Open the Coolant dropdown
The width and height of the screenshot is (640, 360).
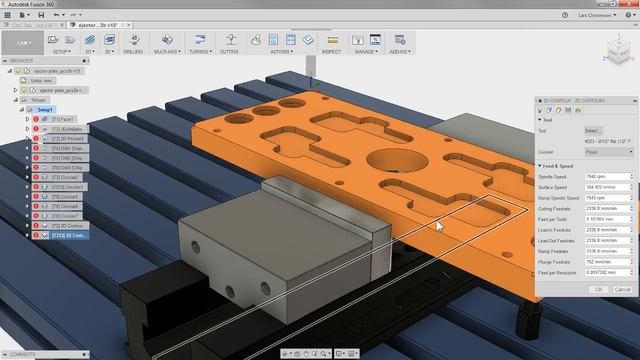pyautogui.click(x=609, y=152)
